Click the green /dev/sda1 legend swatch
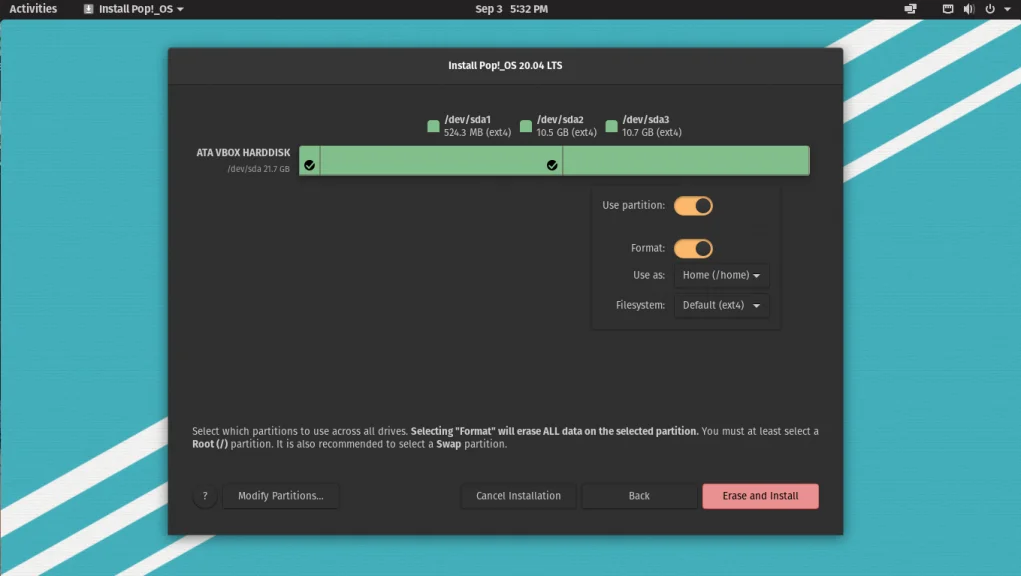 click(x=433, y=126)
